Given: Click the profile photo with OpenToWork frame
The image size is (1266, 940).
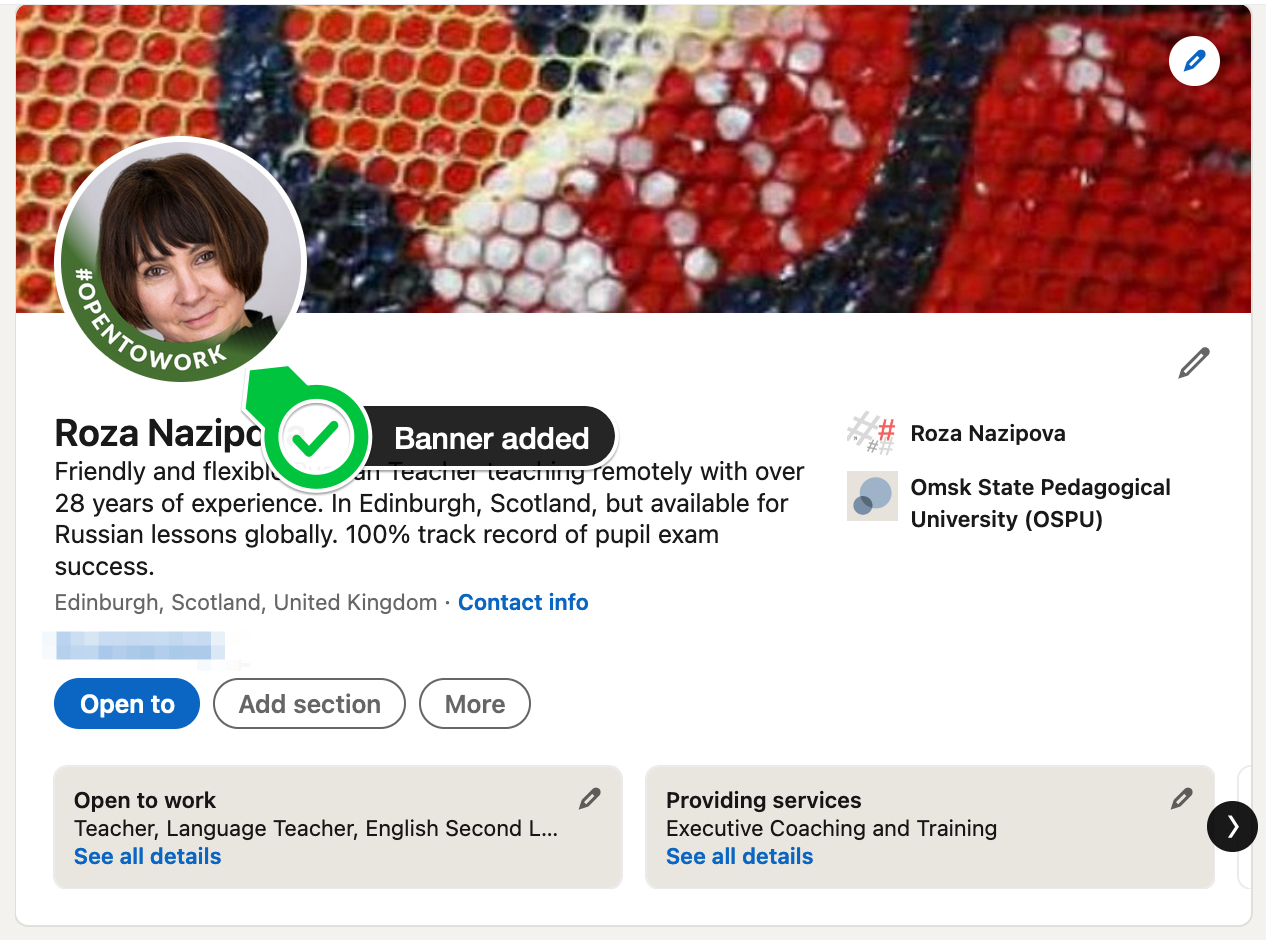Looking at the screenshot, I should 180,260.
